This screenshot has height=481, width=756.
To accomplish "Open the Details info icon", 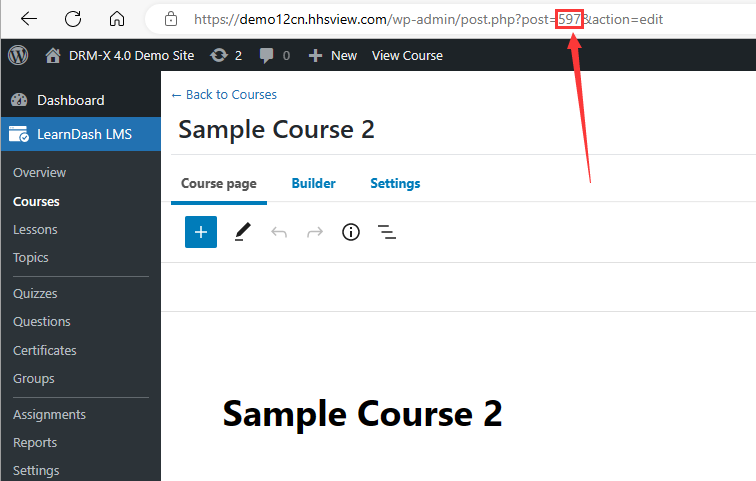I will coord(351,232).
